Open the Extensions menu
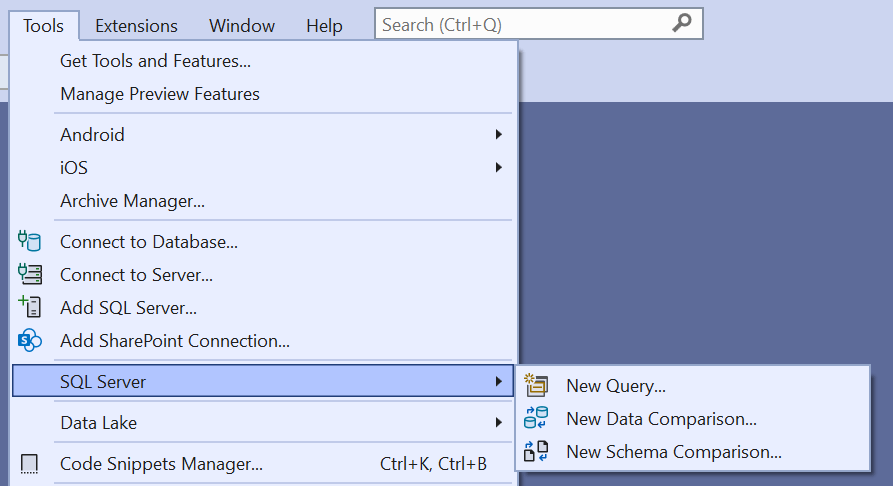The width and height of the screenshot is (893, 486). 136,26
